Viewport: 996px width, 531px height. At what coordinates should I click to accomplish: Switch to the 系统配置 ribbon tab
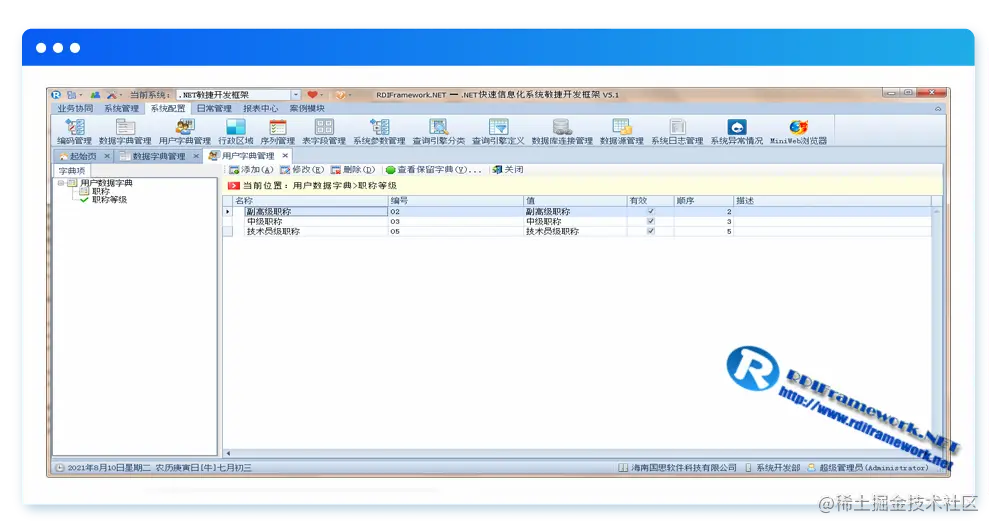click(x=168, y=109)
